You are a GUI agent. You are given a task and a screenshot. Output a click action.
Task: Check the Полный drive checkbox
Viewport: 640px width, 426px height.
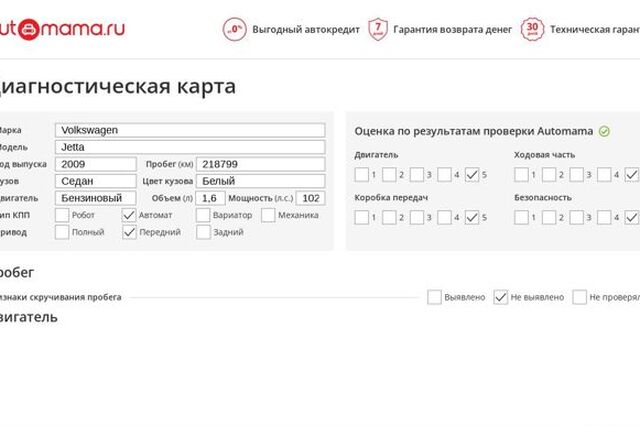coord(62,232)
